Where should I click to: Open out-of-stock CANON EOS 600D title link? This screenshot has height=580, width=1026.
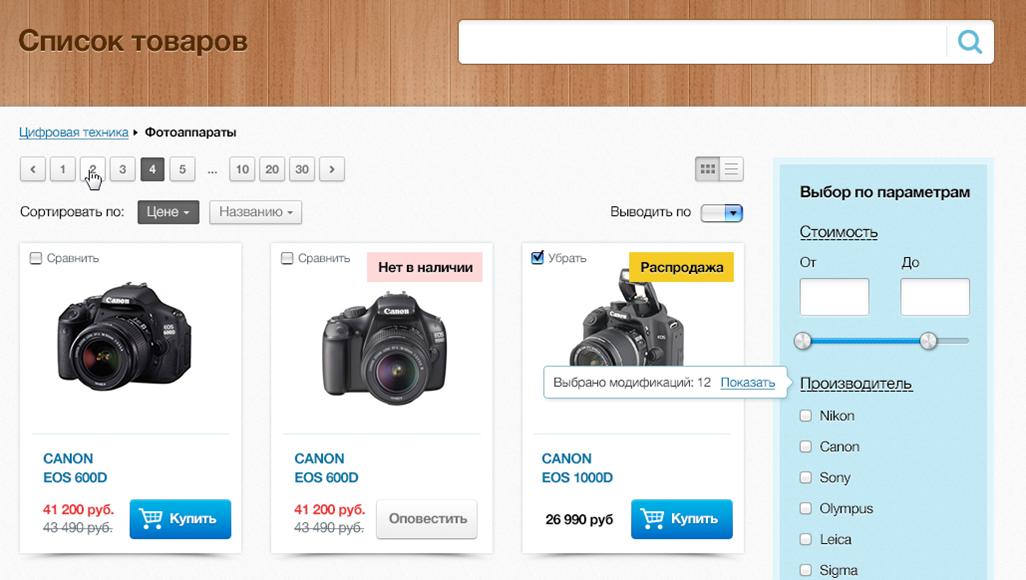click(327, 468)
